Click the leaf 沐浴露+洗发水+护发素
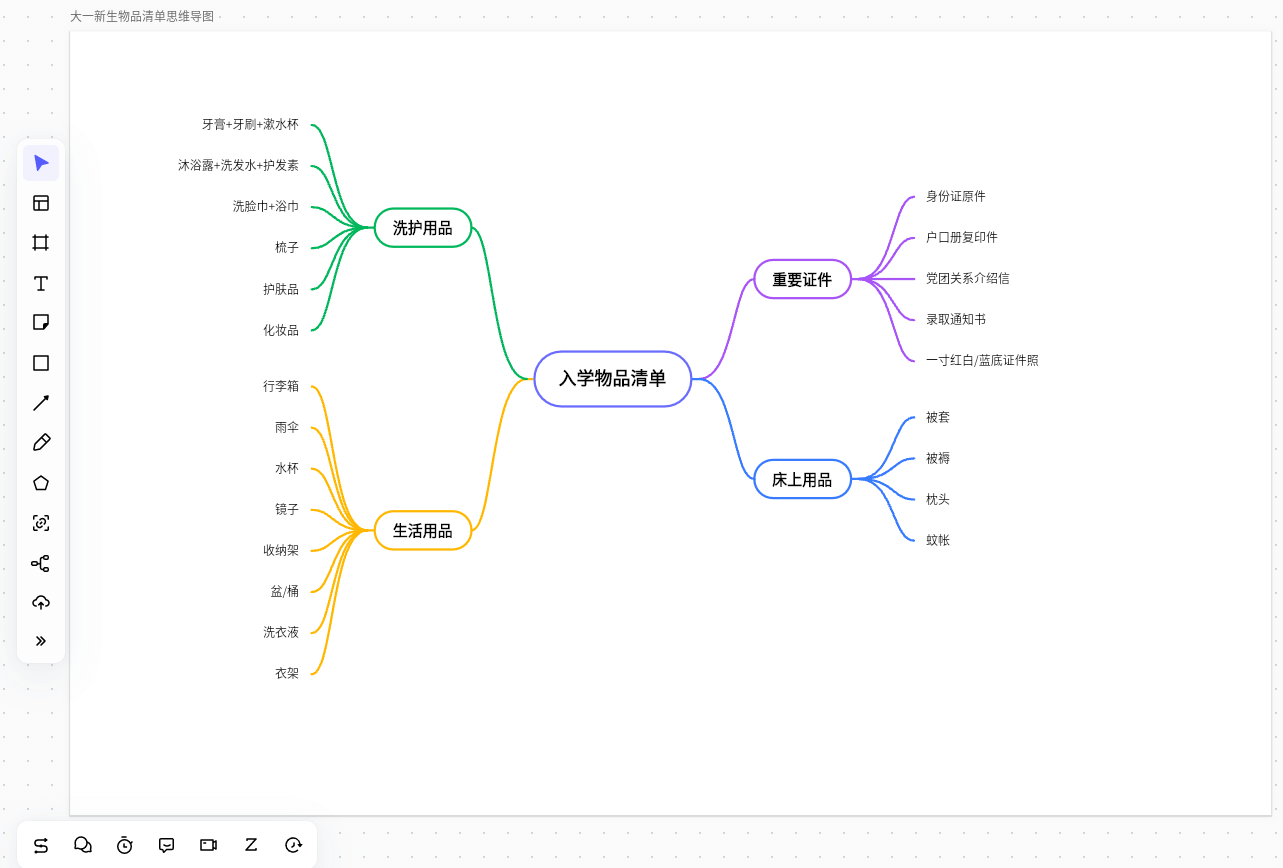The image size is (1283, 868). point(238,165)
